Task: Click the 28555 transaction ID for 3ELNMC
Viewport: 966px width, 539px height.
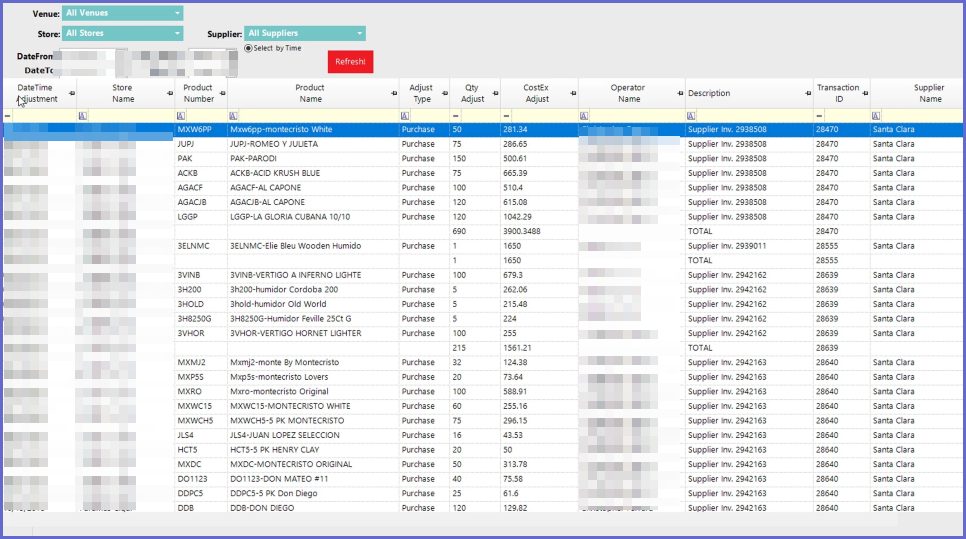Action: point(842,246)
